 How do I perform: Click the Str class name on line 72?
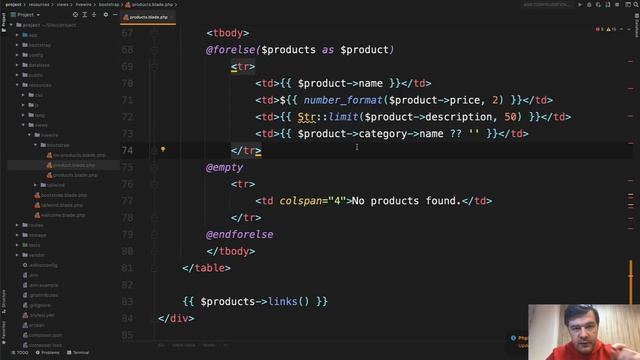point(307,117)
